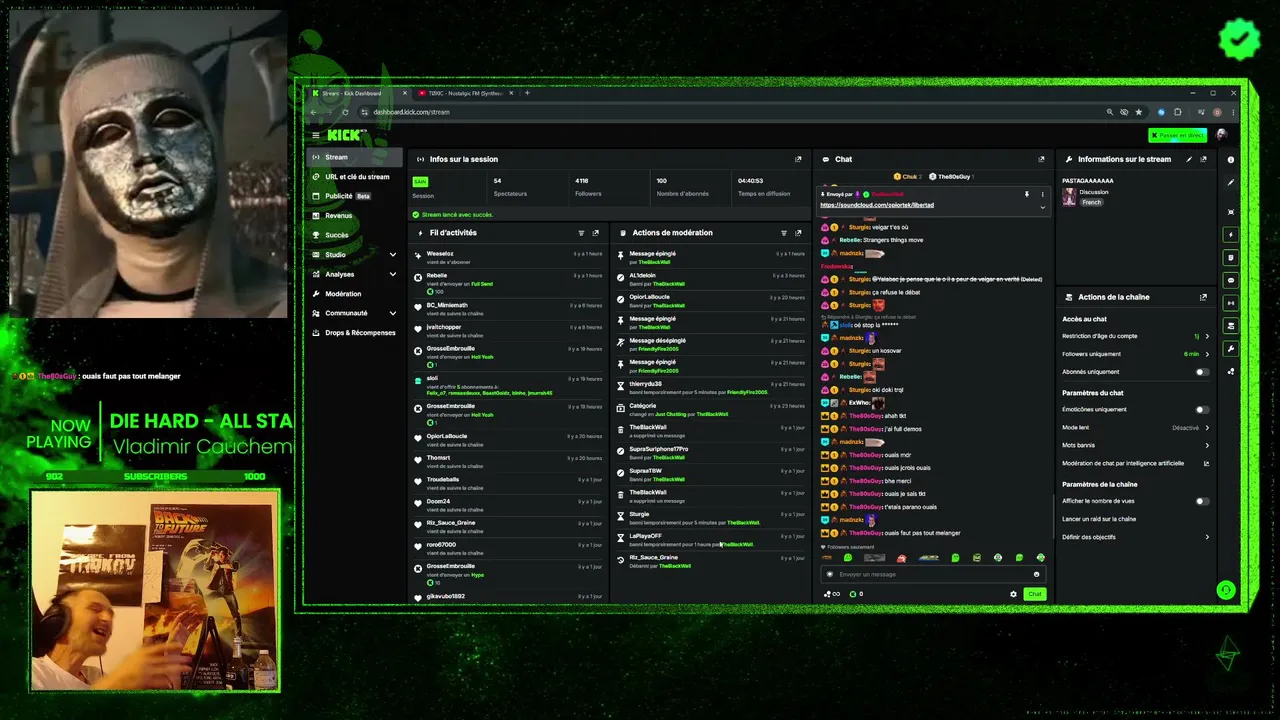Open Mots bannis settings

[1136, 445]
